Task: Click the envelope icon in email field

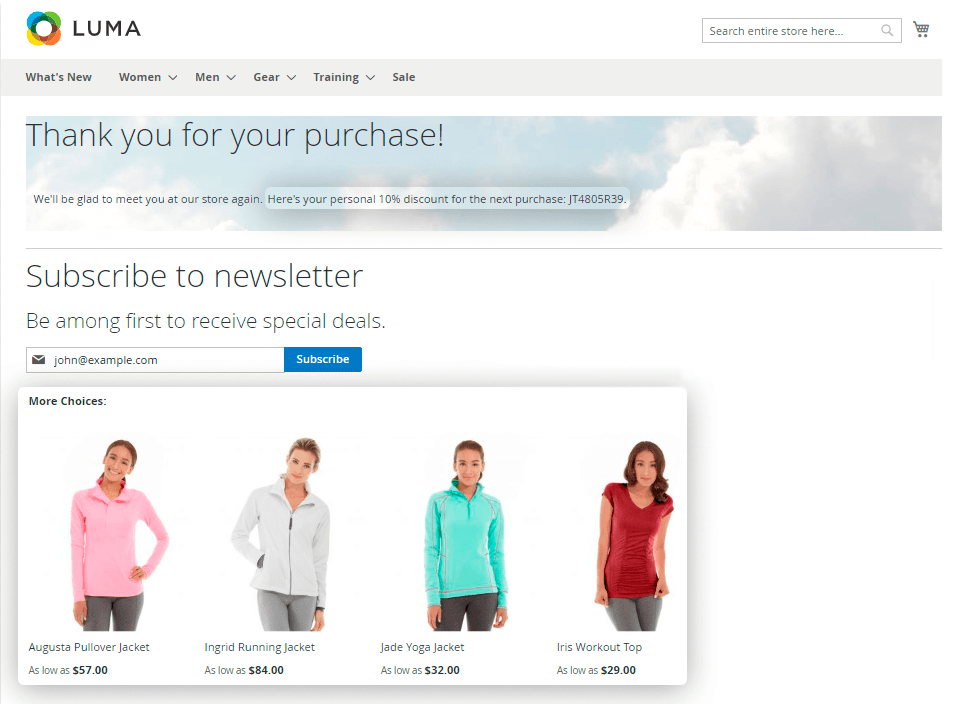Action: (x=39, y=359)
